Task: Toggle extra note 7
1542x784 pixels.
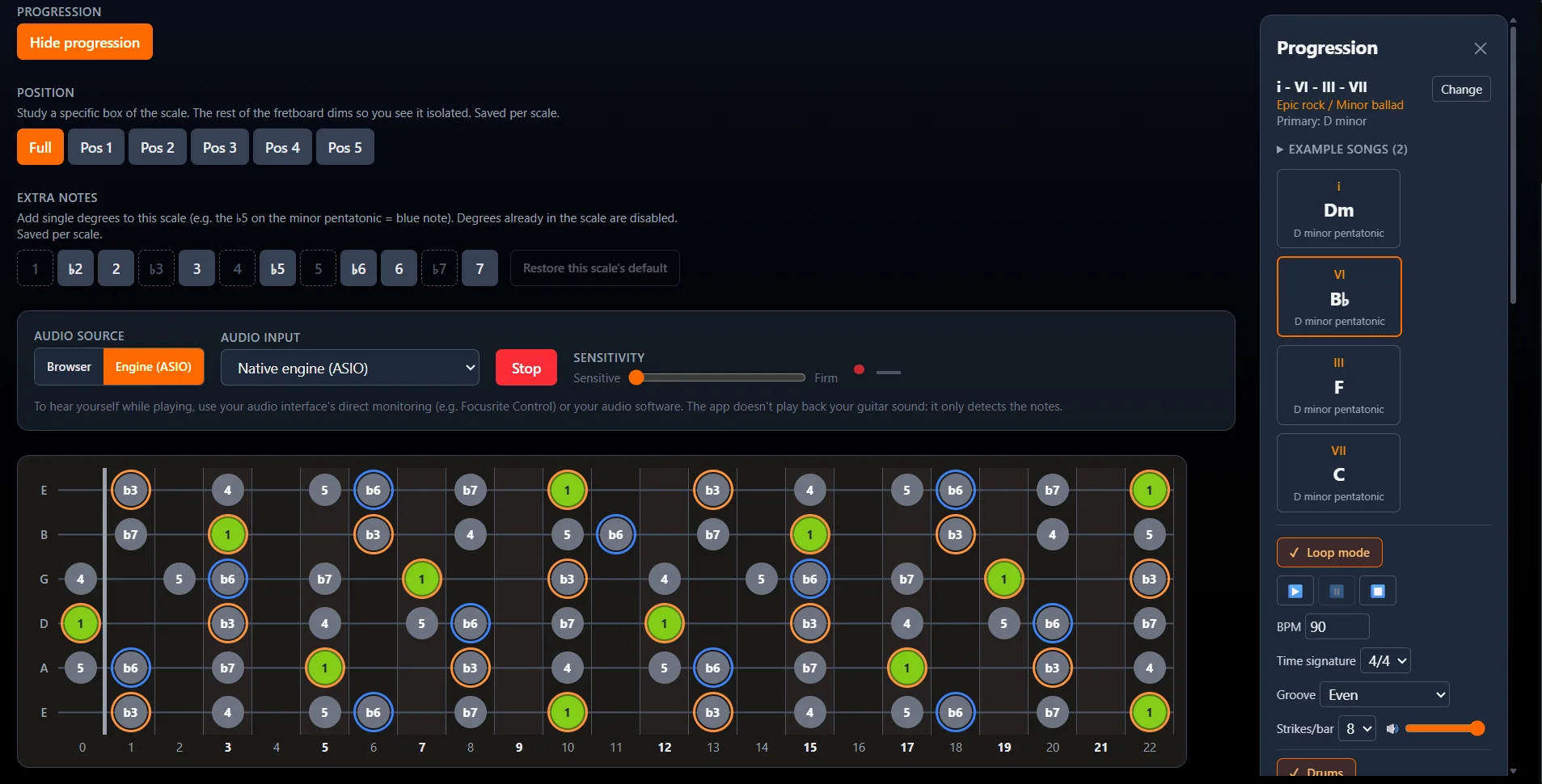Action: (479, 268)
